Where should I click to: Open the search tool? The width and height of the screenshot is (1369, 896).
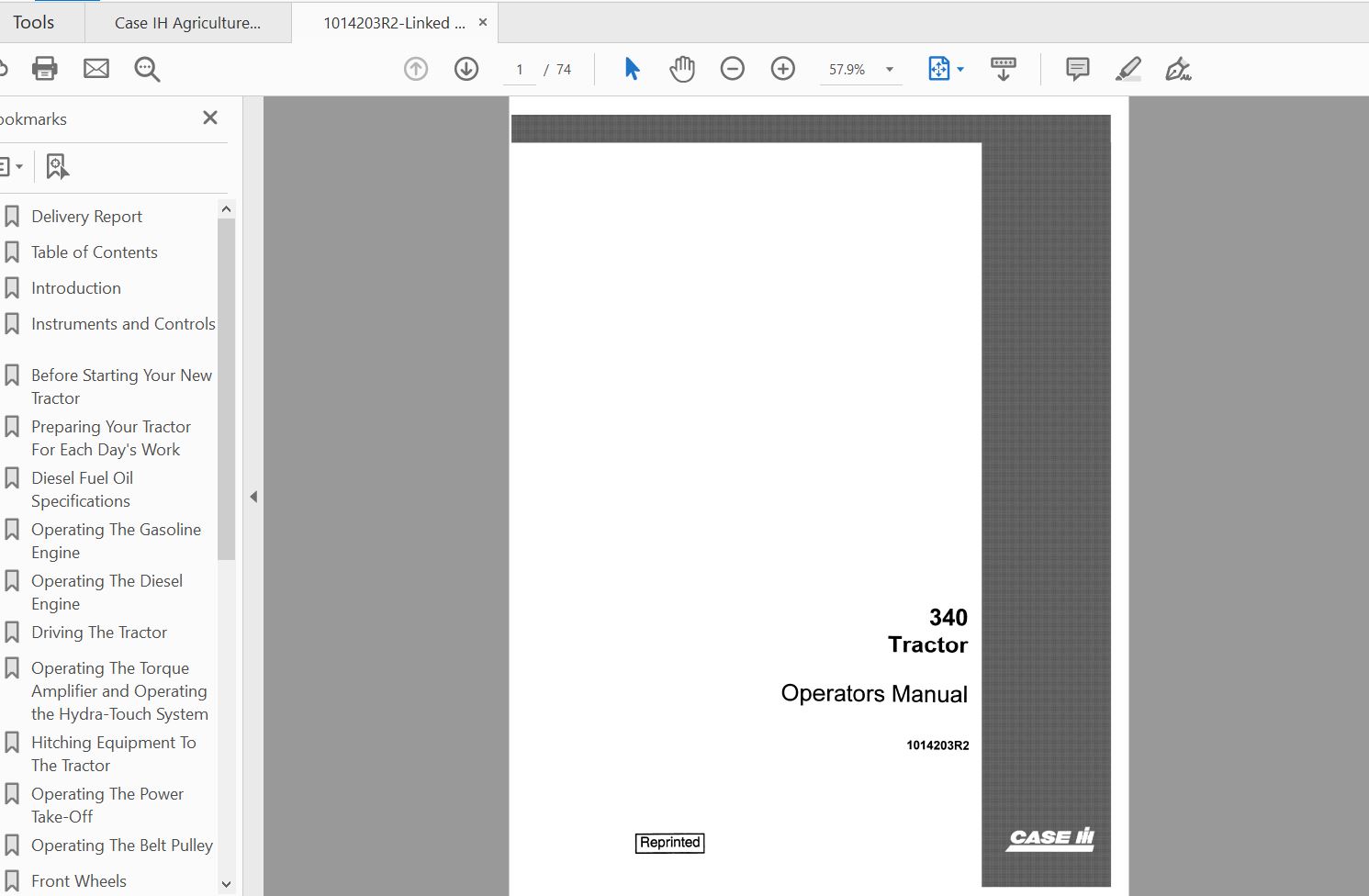tap(147, 68)
